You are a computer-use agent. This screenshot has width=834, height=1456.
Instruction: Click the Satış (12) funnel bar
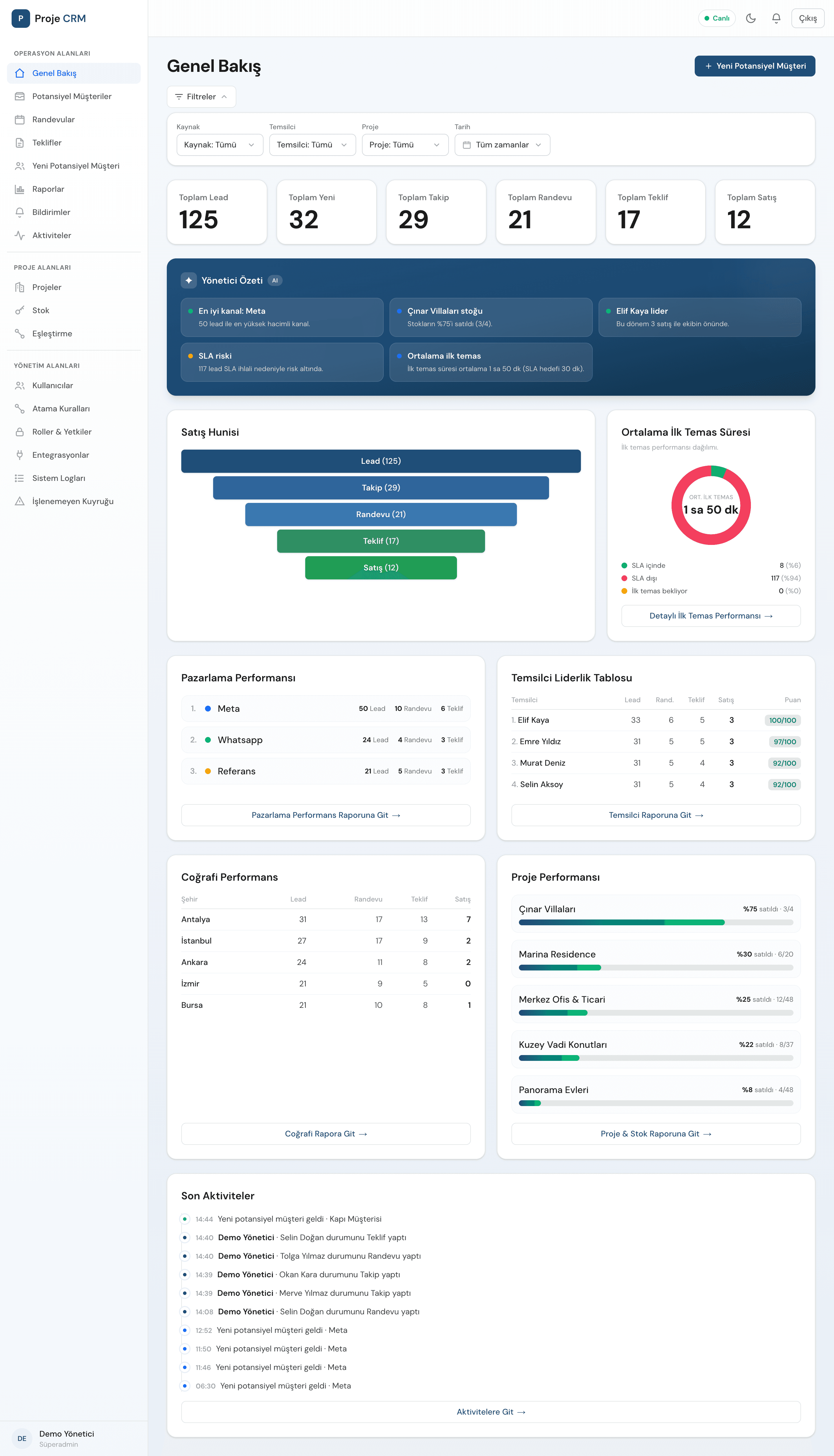pos(381,568)
